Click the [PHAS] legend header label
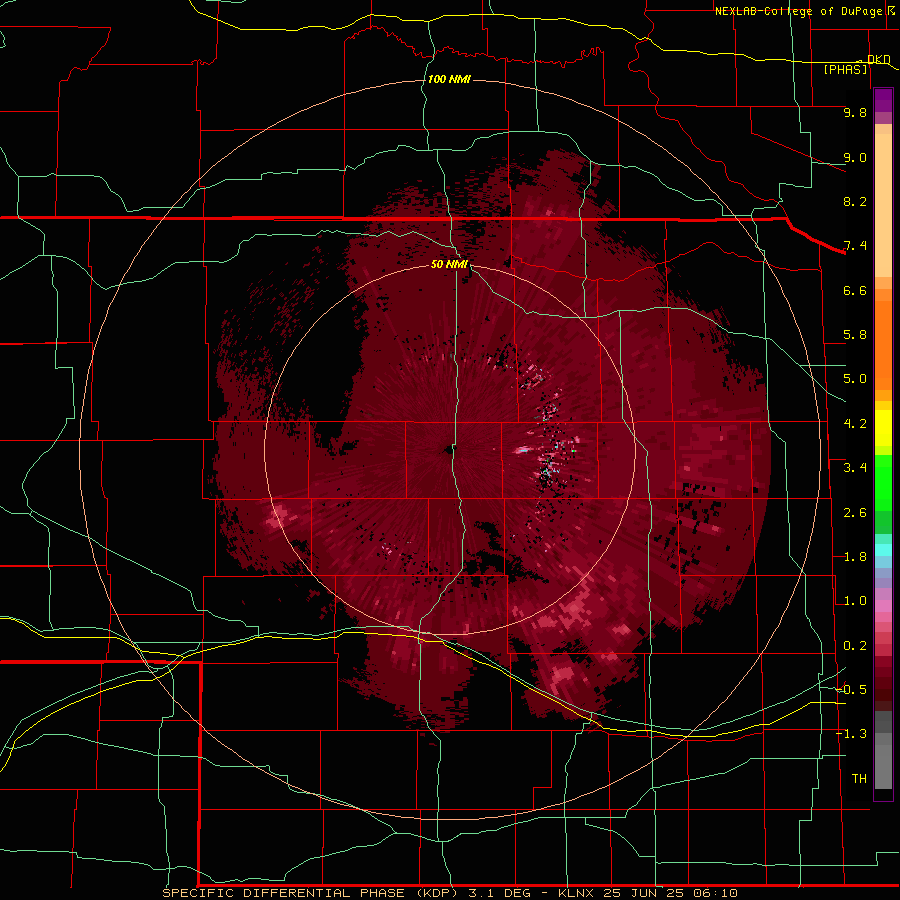The width and height of the screenshot is (900, 900). click(x=845, y=69)
